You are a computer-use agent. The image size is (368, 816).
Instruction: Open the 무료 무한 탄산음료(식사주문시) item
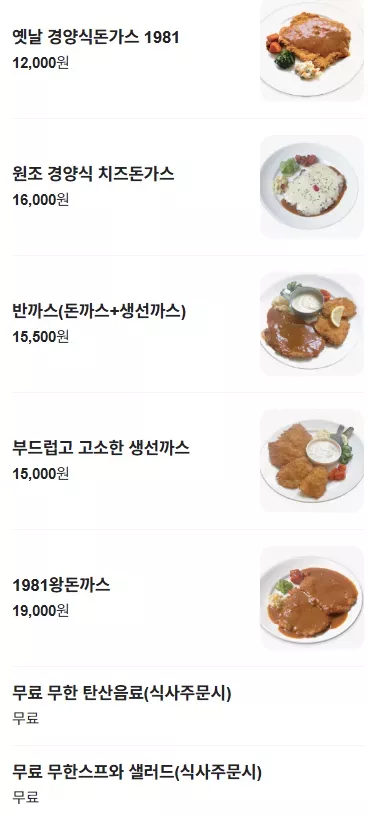click(x=188, y=706)
